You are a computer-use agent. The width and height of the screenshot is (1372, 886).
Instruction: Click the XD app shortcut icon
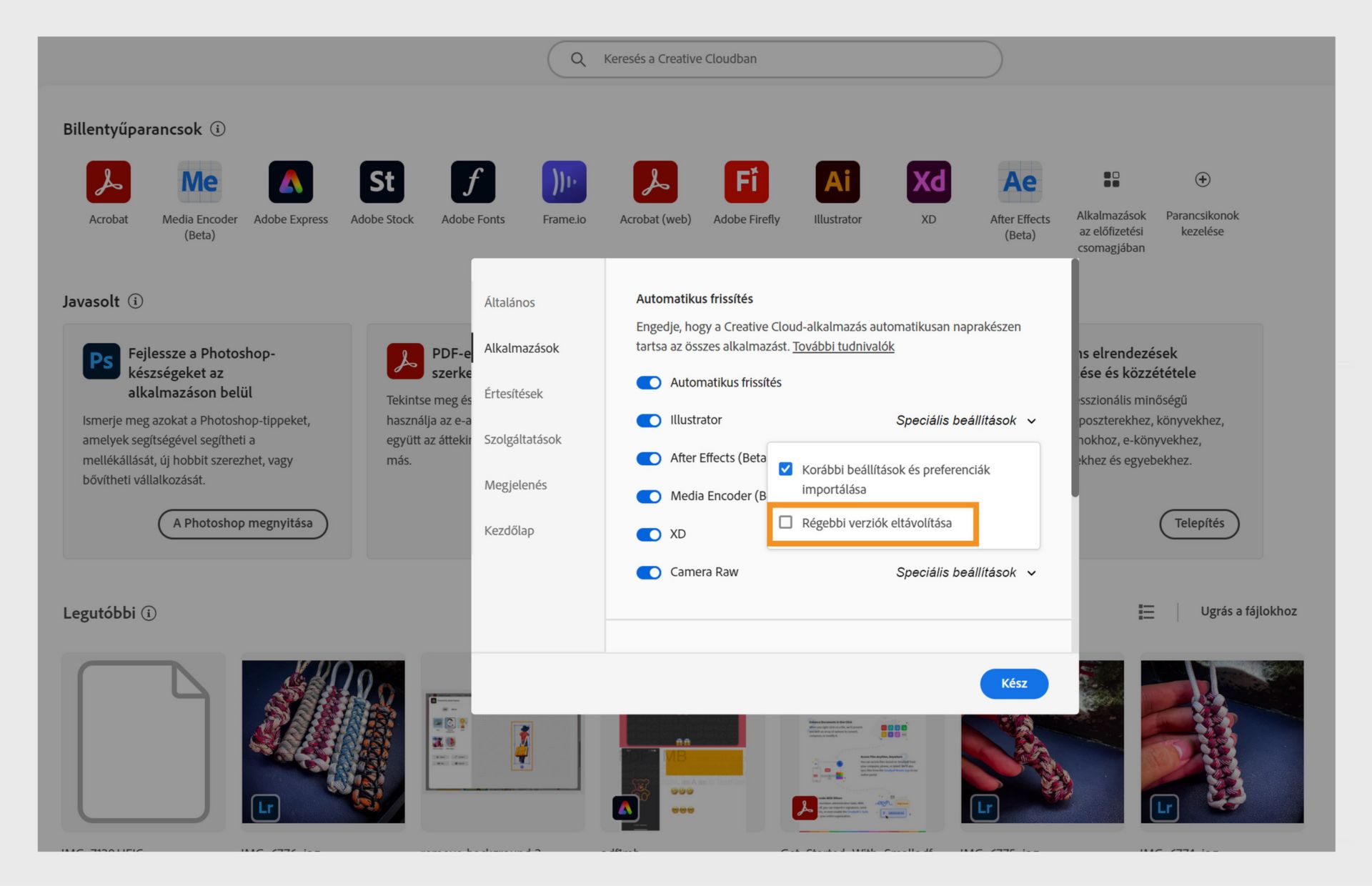pyautogui.click(x=928, y=181)
